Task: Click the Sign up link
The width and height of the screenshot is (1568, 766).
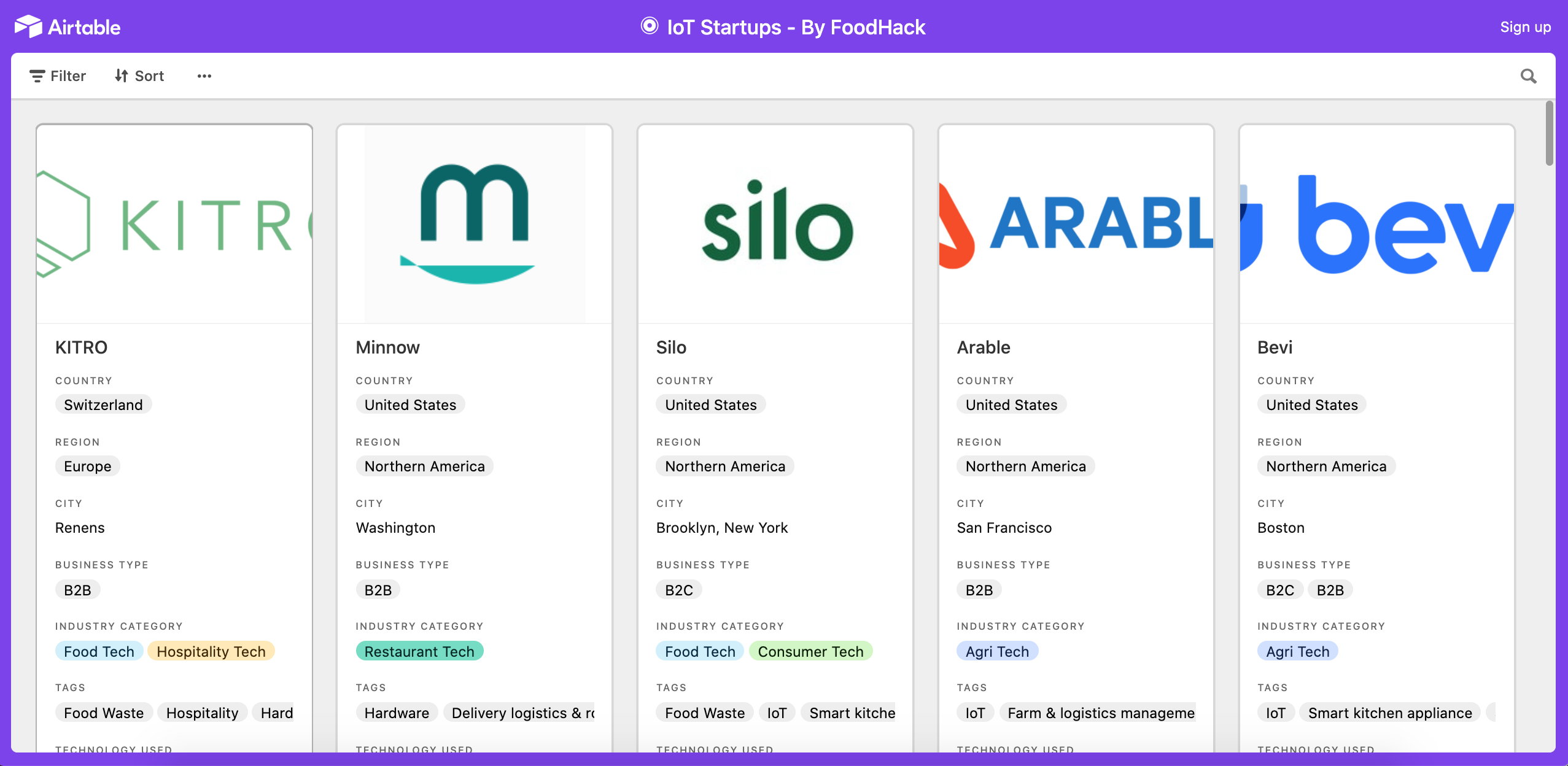Action: 1525,27
